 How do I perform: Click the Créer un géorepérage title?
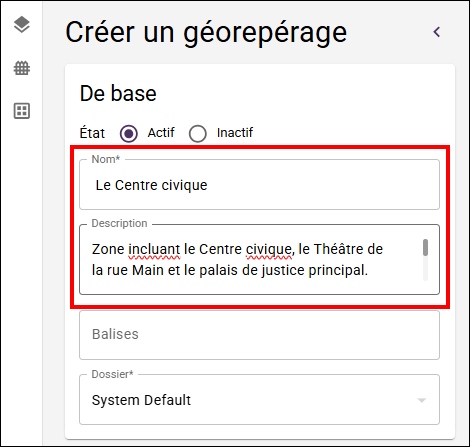pos(206,33)
